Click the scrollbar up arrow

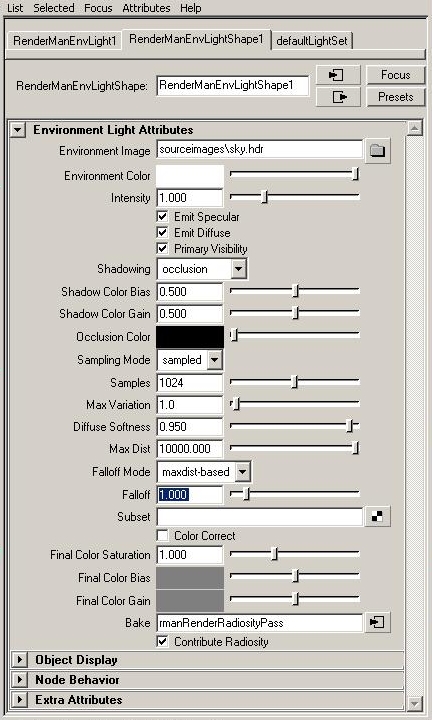(415, 129)
